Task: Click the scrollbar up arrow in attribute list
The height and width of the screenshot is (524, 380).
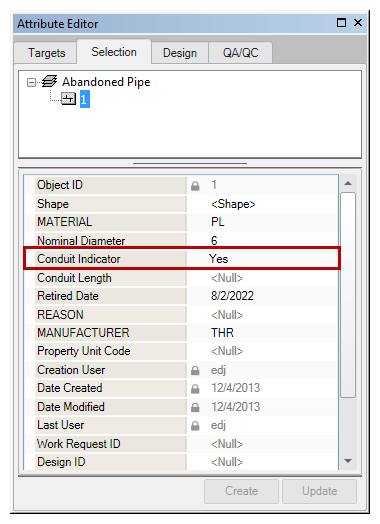Action: pos(348,183)
